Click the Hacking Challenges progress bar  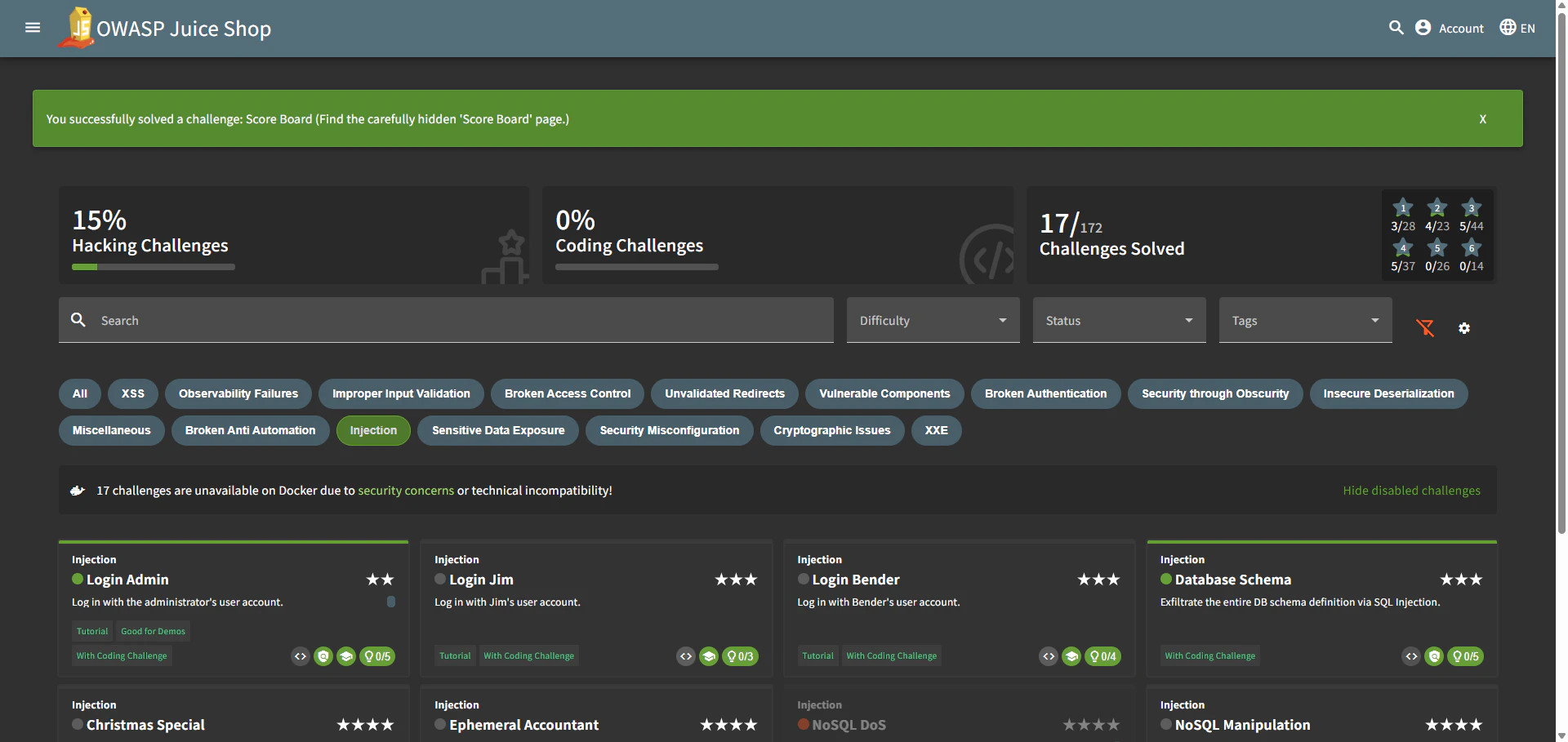[154, 267]
